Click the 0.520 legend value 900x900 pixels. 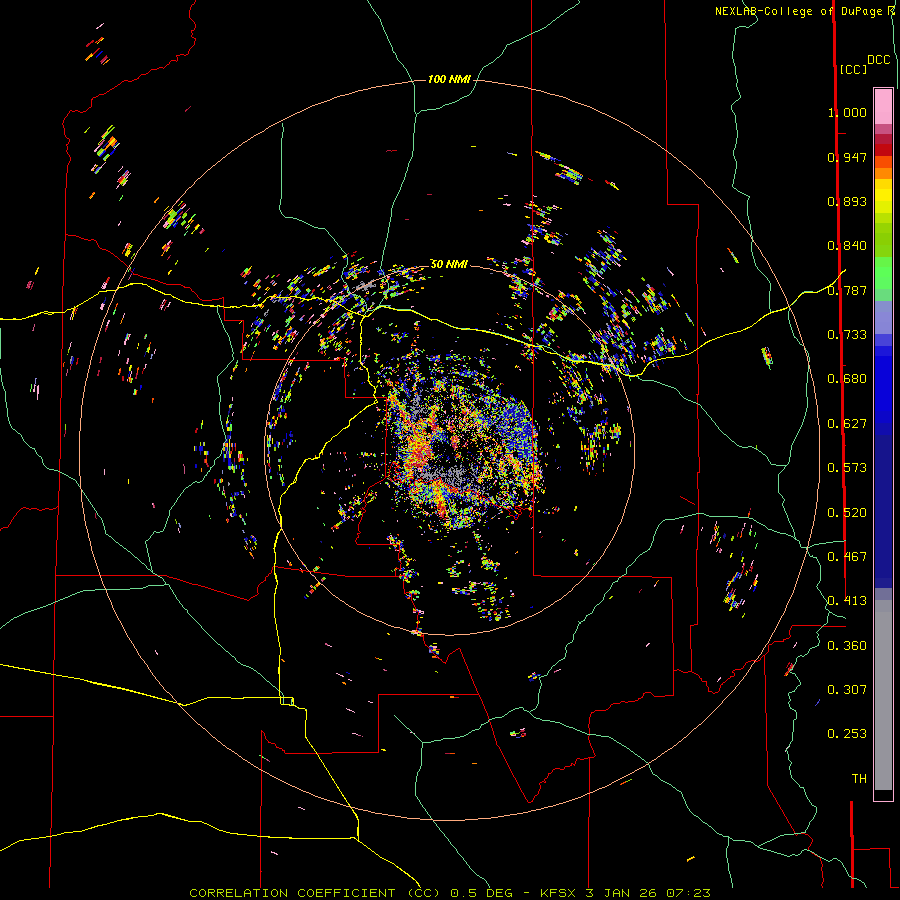(847, 513)
